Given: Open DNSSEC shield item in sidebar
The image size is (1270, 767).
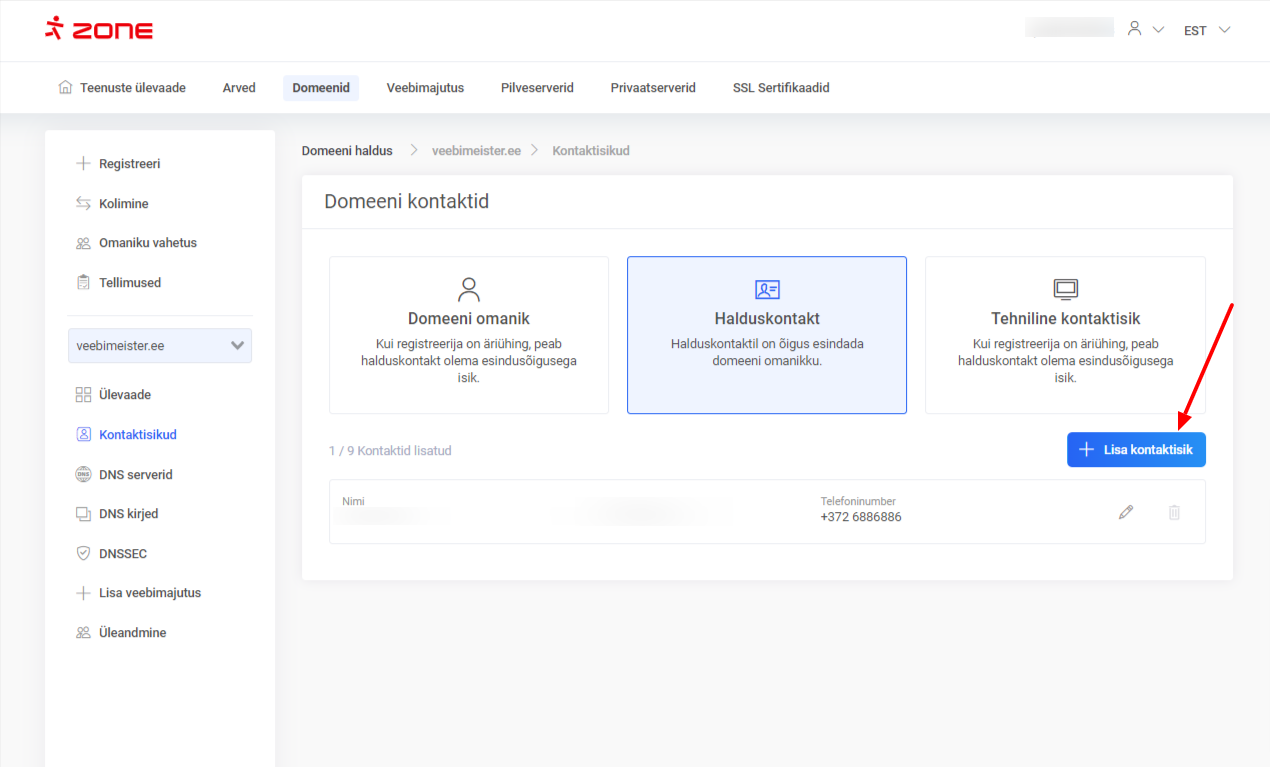Looking at the screenshot, I should tap(122, 553).
